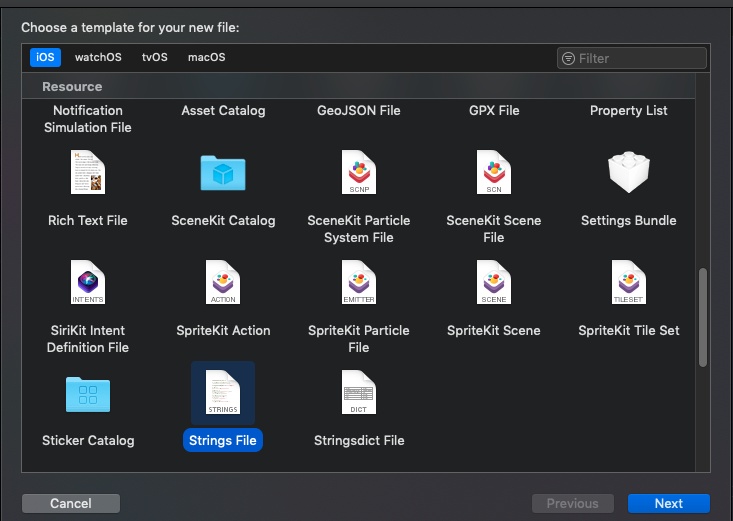
Task: Focus the Filter text field
Action: (632, 58)
